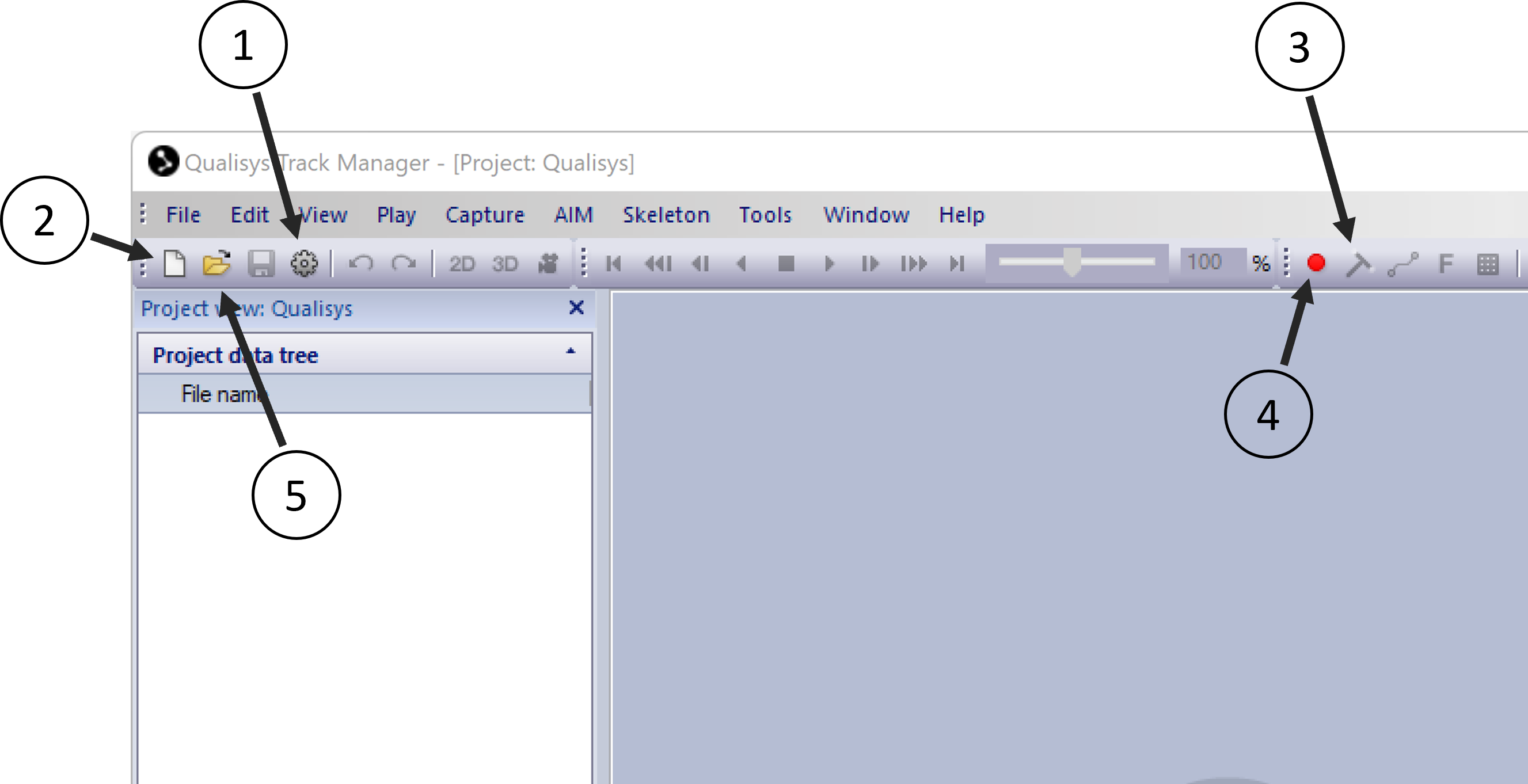Open Project options via the gear icon
This screenshot has width=1528, height=784.
pos(305,263)
